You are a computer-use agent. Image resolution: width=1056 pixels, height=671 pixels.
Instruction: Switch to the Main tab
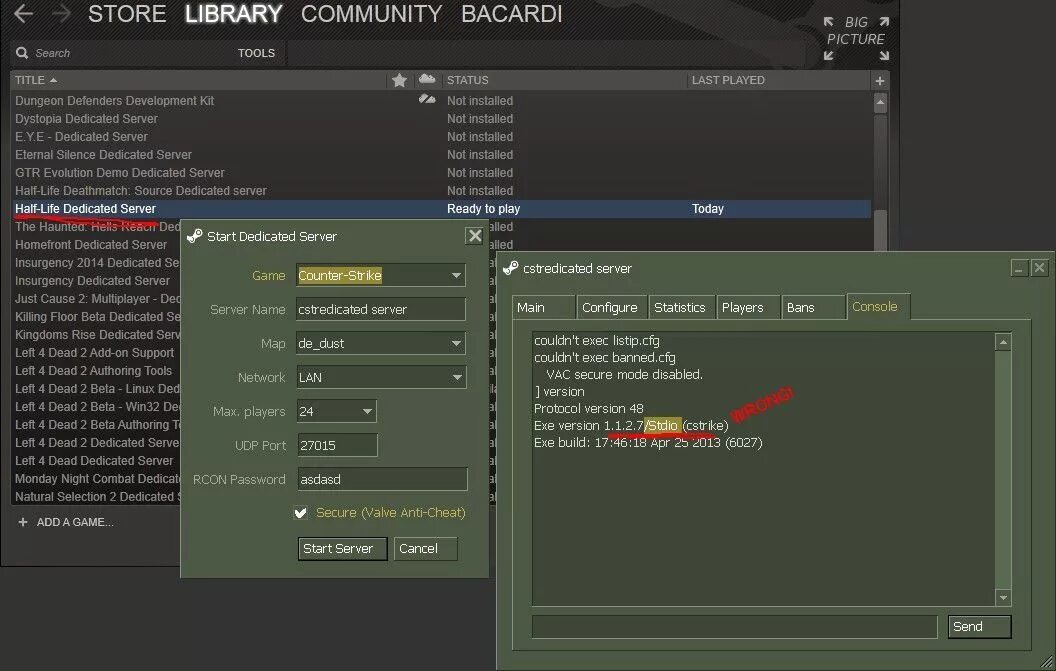click(543, 307)
